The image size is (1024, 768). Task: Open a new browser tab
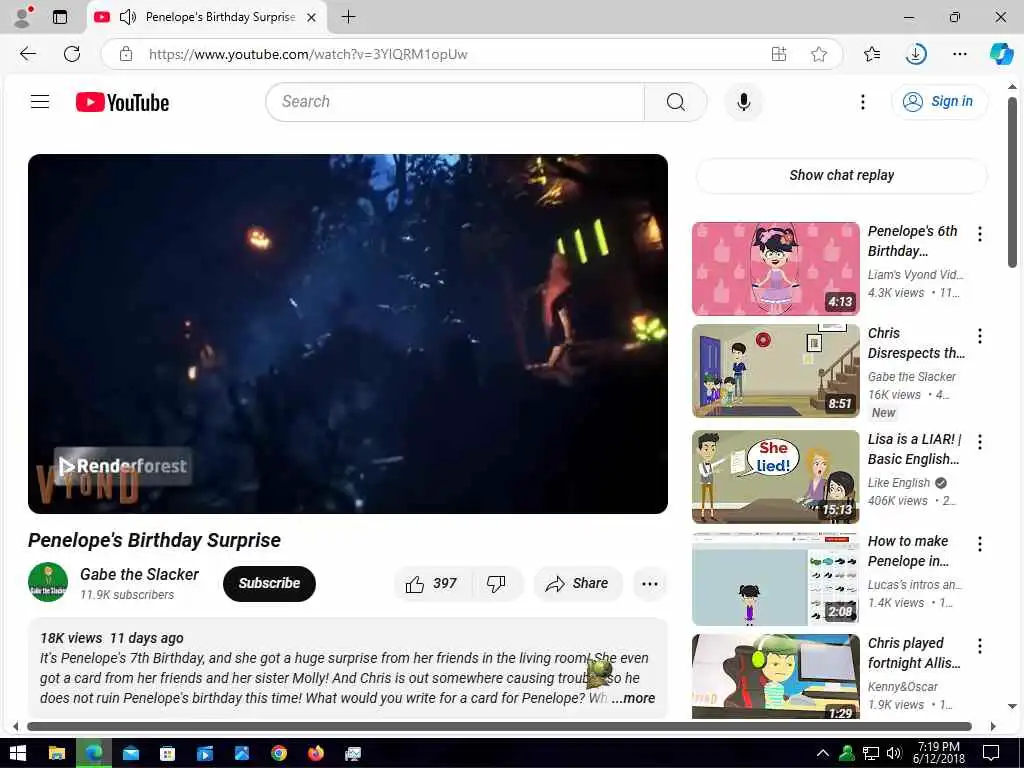point(349,17)
